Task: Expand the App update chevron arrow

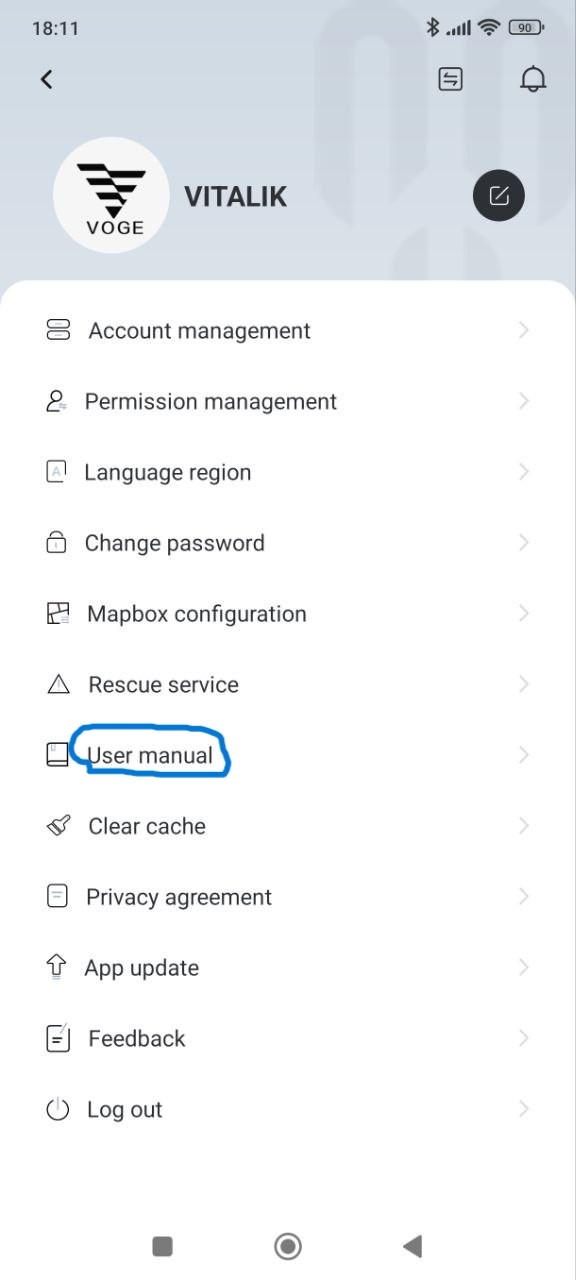Action: (524, 967)
